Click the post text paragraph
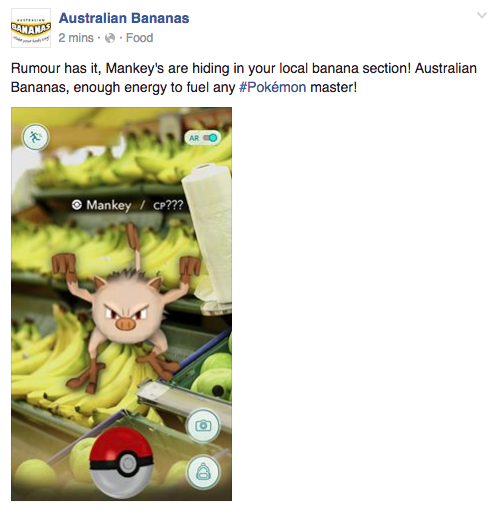The width and height of the screenshot is (491, 513). click(x=244, y=78)
